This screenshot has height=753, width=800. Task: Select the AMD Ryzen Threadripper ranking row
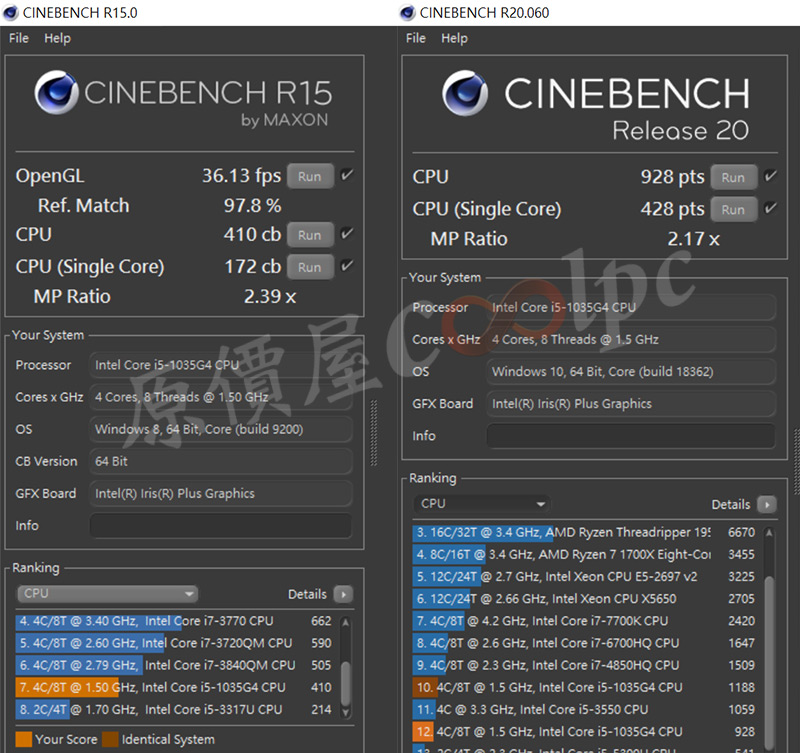click(585, 532)
